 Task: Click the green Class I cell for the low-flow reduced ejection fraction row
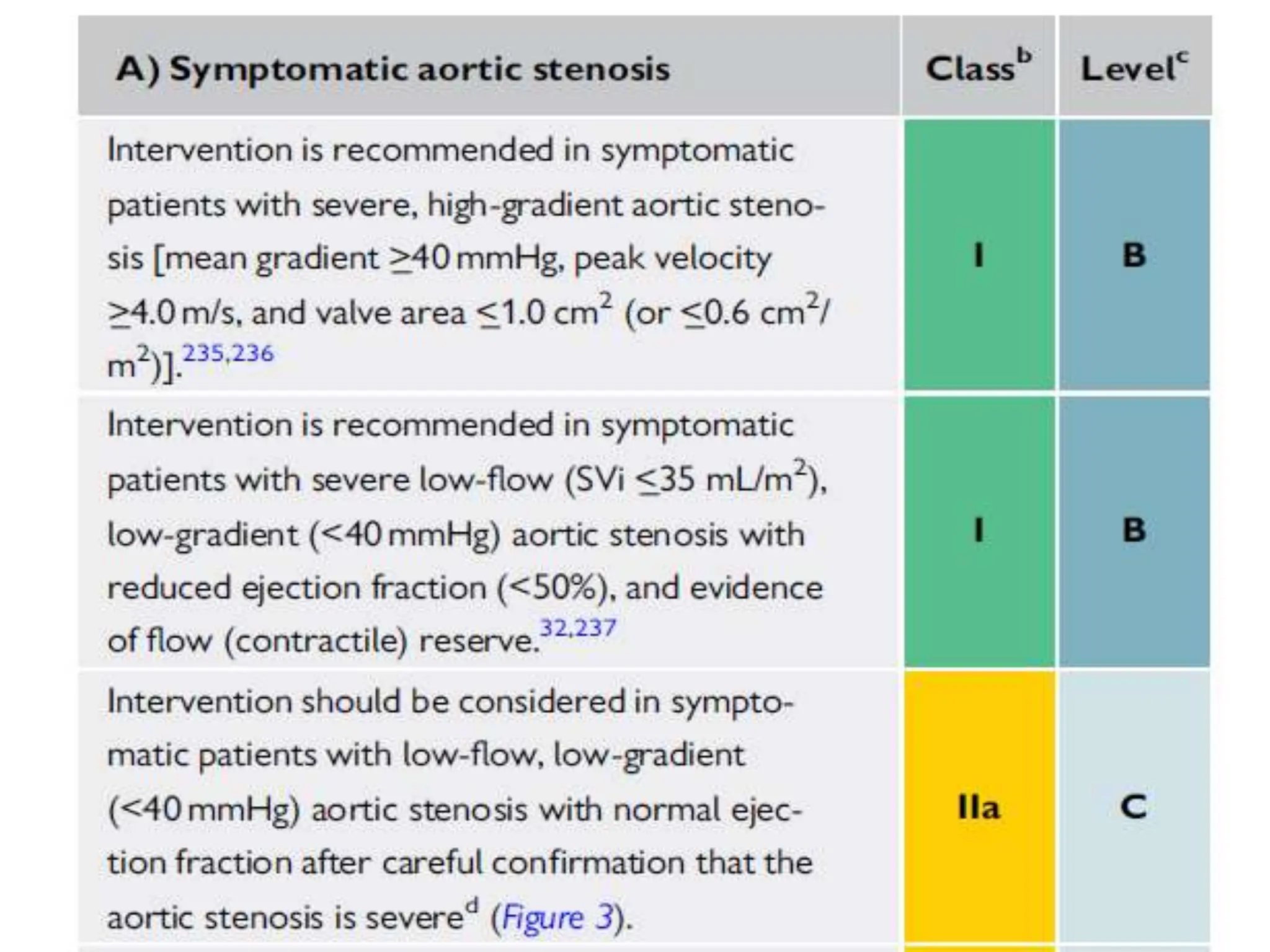point(979,531)
